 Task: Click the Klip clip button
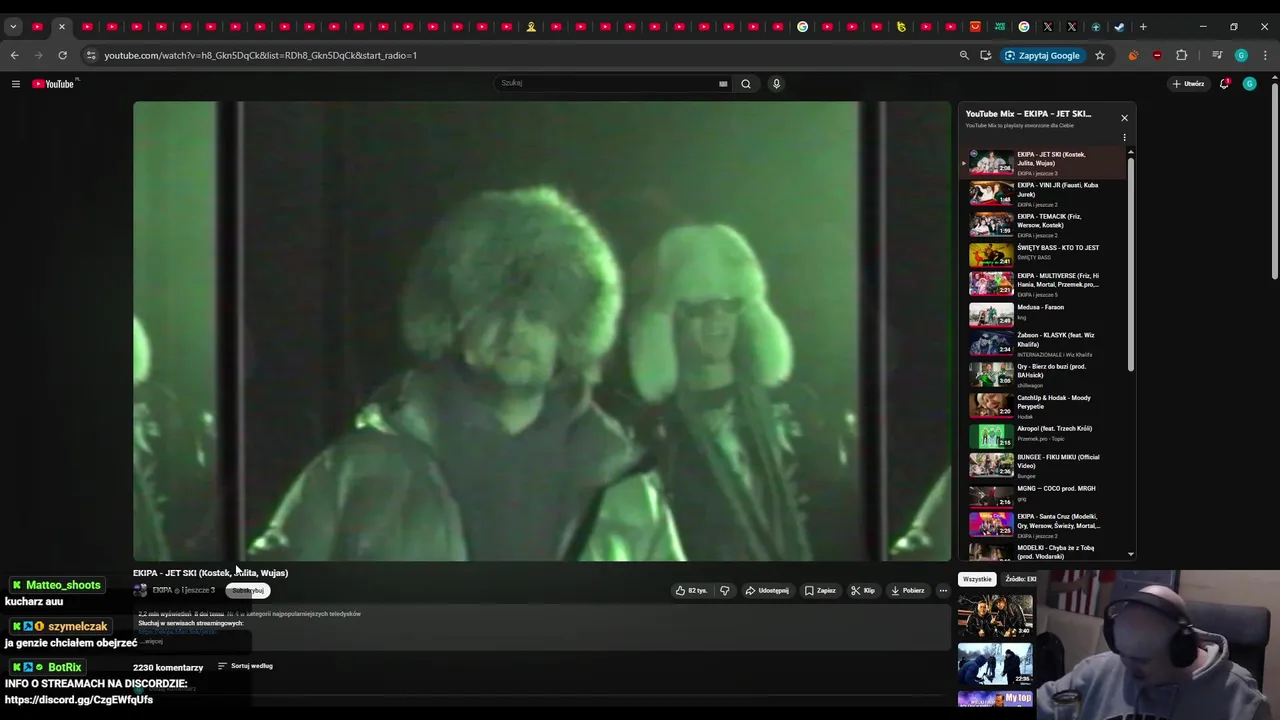click(863, 591)
